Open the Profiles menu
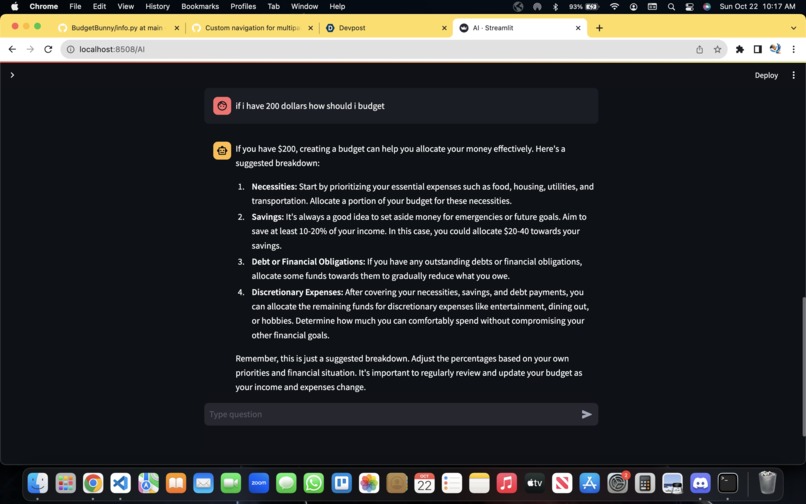This screenshot has height=504, width=806. tap(243, 7)
